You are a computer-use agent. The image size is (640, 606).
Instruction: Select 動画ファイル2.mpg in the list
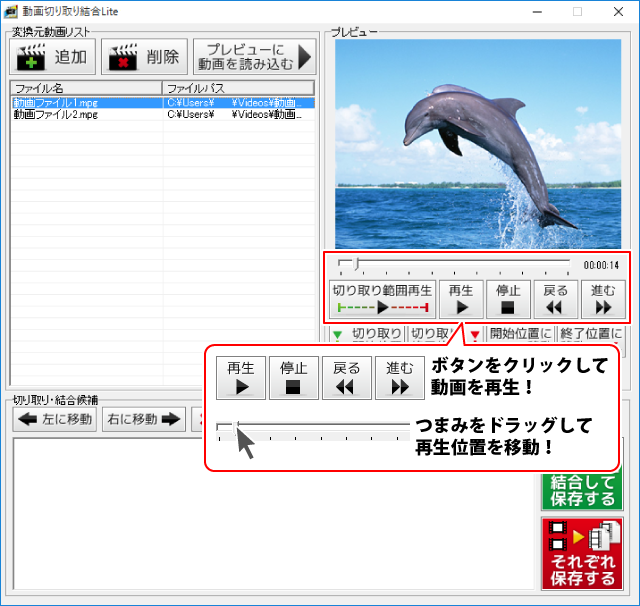coord(56,115)
